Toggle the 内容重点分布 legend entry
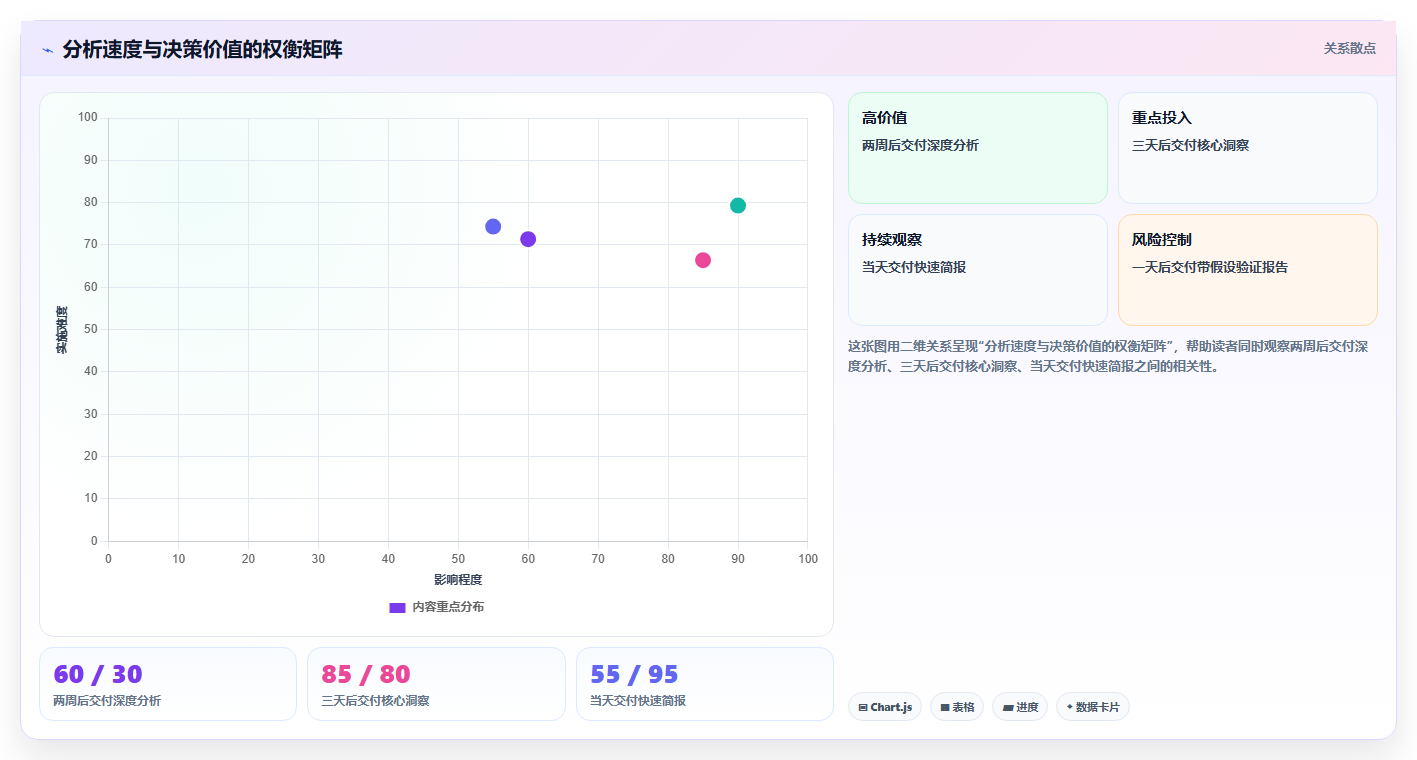1417x760 pixels. click(436, 607)
